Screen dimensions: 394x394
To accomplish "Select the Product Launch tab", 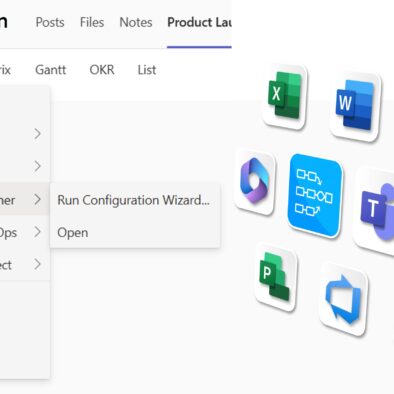I will pos(199,22).
